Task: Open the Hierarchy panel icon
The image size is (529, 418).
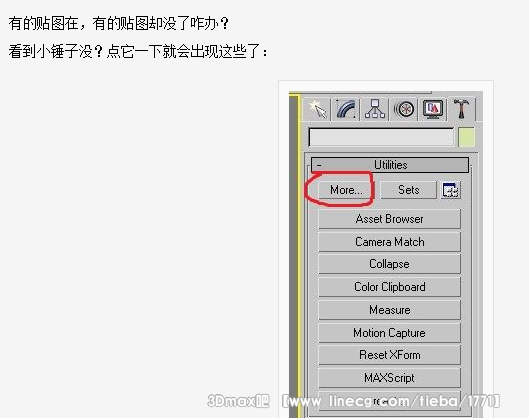Action: tap(374, 109)
